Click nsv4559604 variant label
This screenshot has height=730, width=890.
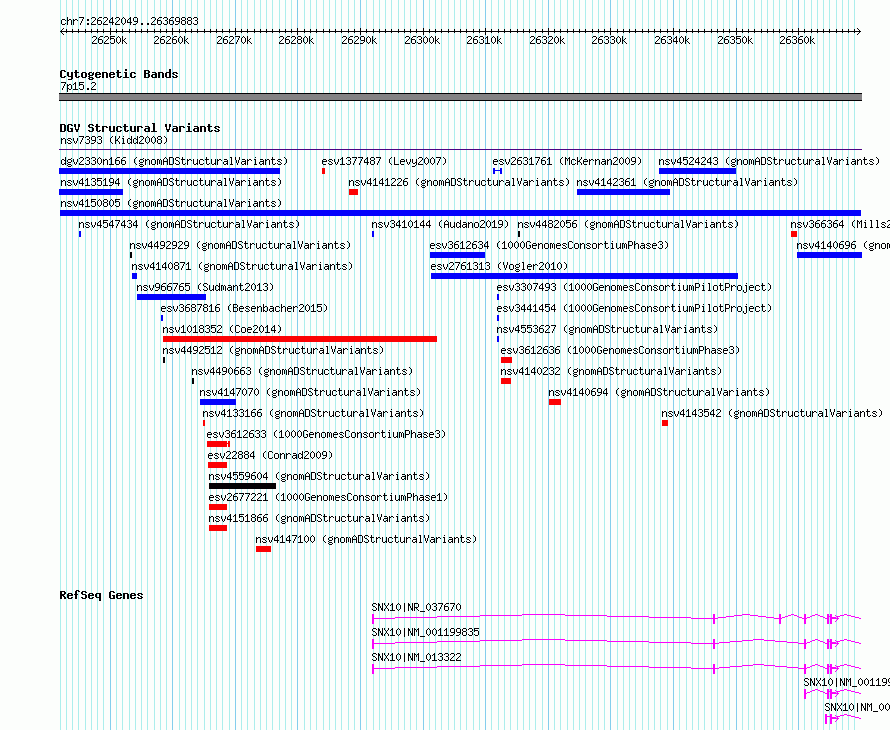click(x=319, y=476)
